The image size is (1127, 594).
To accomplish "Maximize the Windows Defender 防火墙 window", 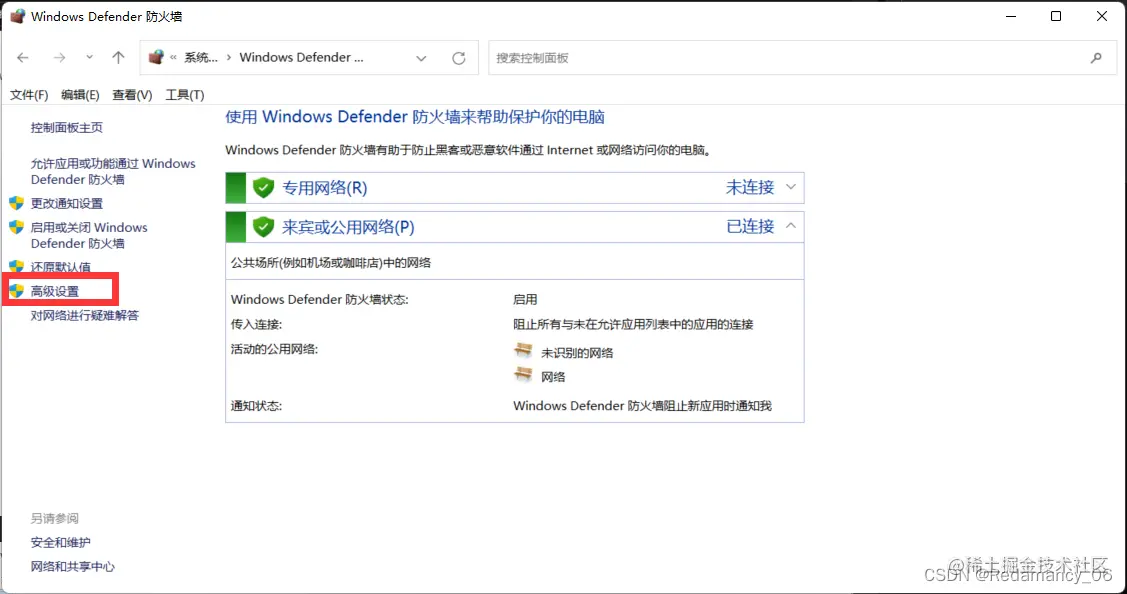I will (x=1056, y=16).
